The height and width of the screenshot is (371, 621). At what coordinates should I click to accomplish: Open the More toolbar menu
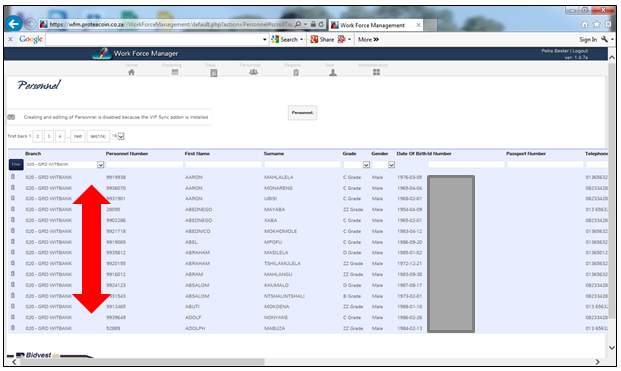click(368, 40)
